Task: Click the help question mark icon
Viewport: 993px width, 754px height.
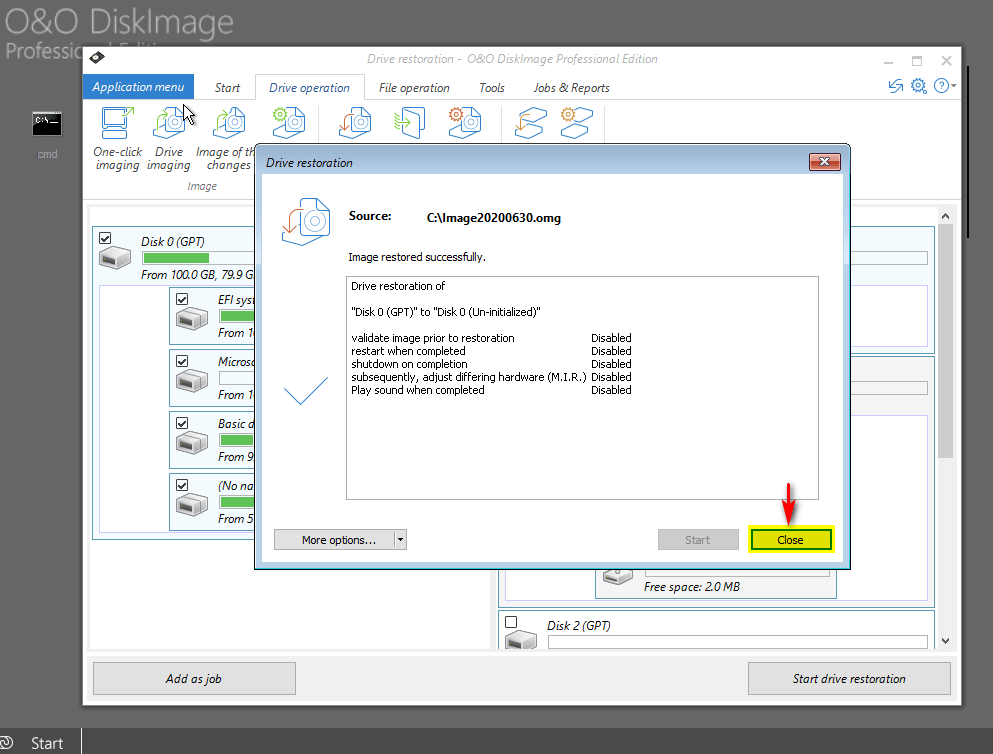Action: tap(942, 85)
